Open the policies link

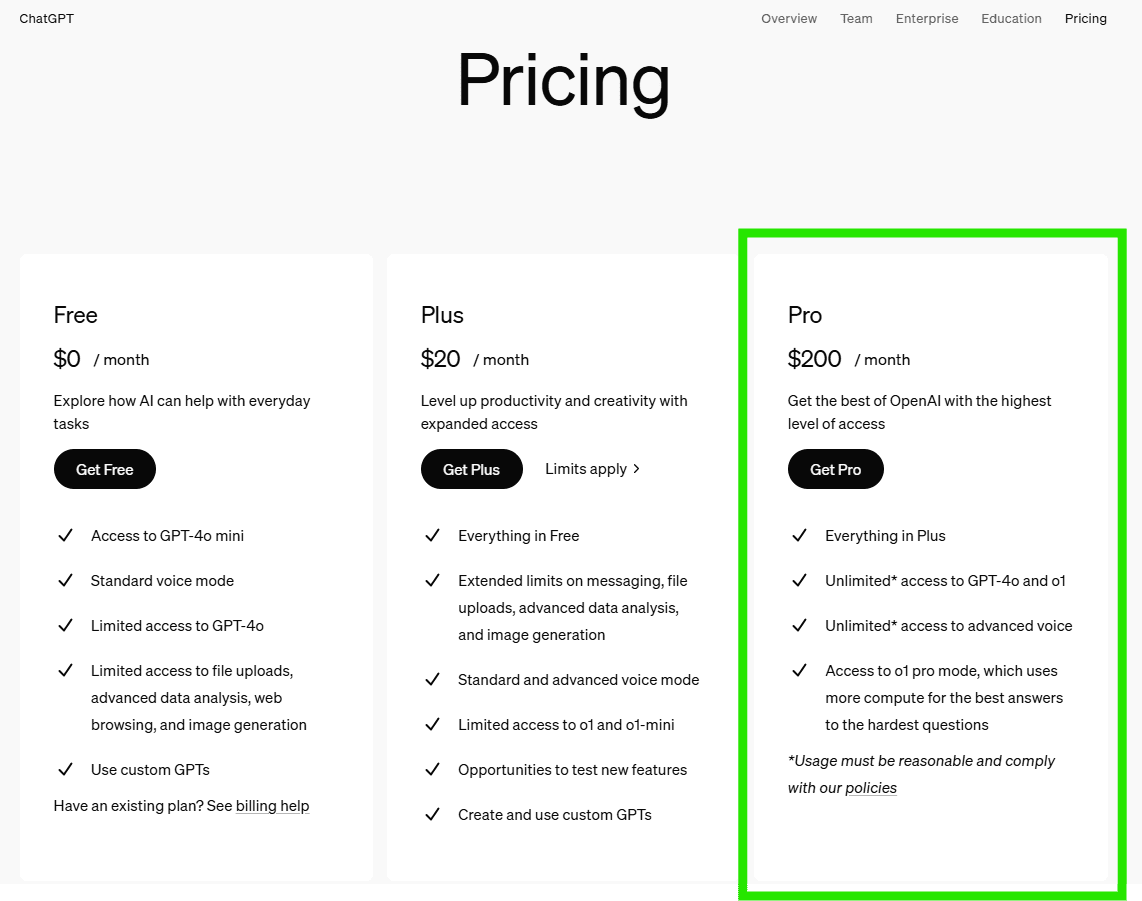871,788
